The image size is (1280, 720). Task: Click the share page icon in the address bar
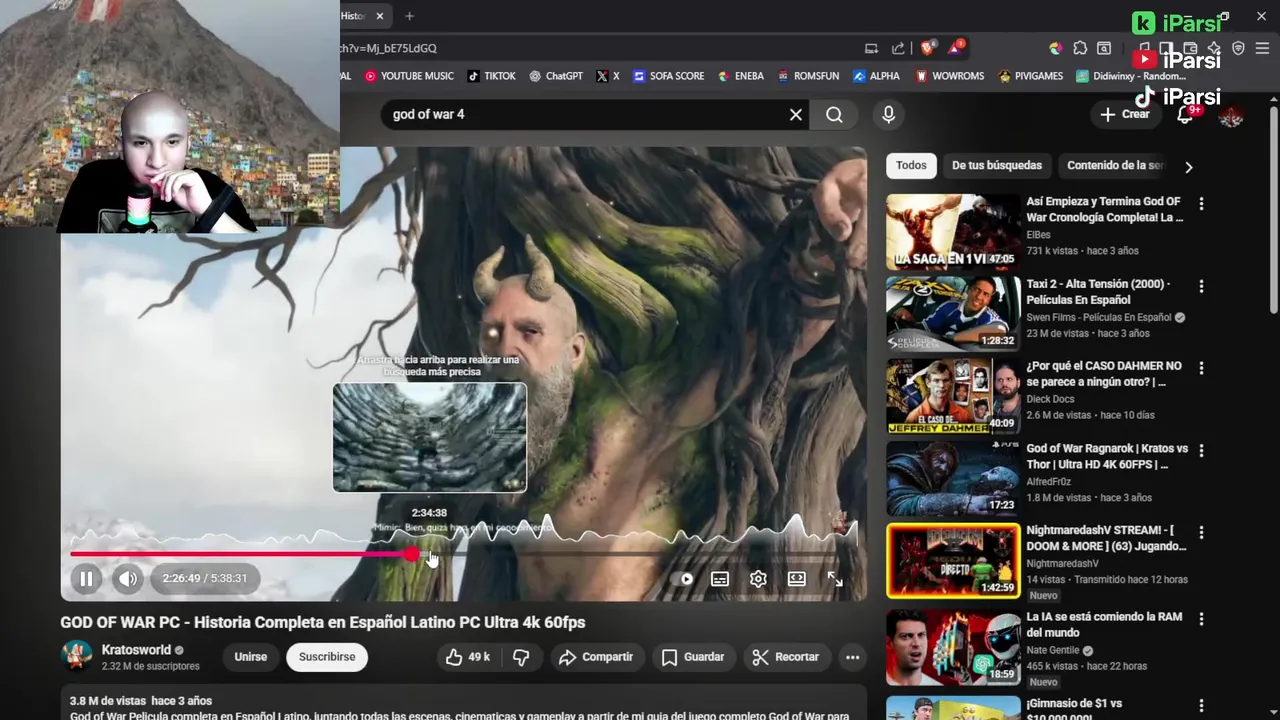tap(898, 48)
